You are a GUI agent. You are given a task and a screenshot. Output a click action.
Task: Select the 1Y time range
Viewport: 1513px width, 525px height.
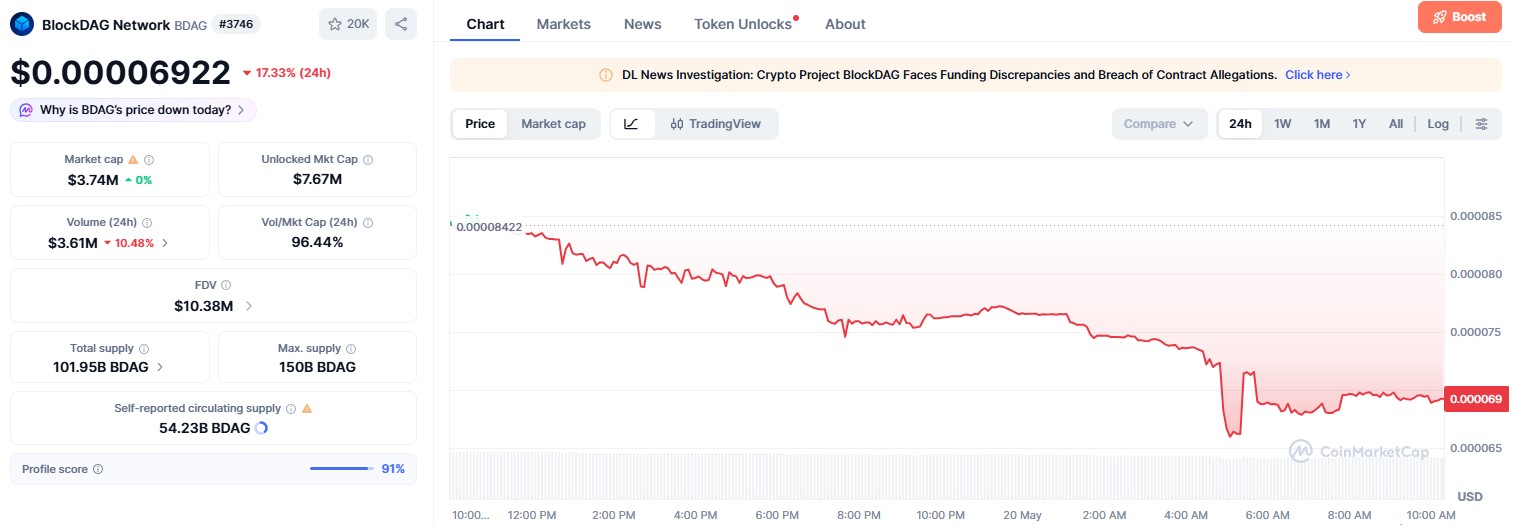[x=1359, y=124]
